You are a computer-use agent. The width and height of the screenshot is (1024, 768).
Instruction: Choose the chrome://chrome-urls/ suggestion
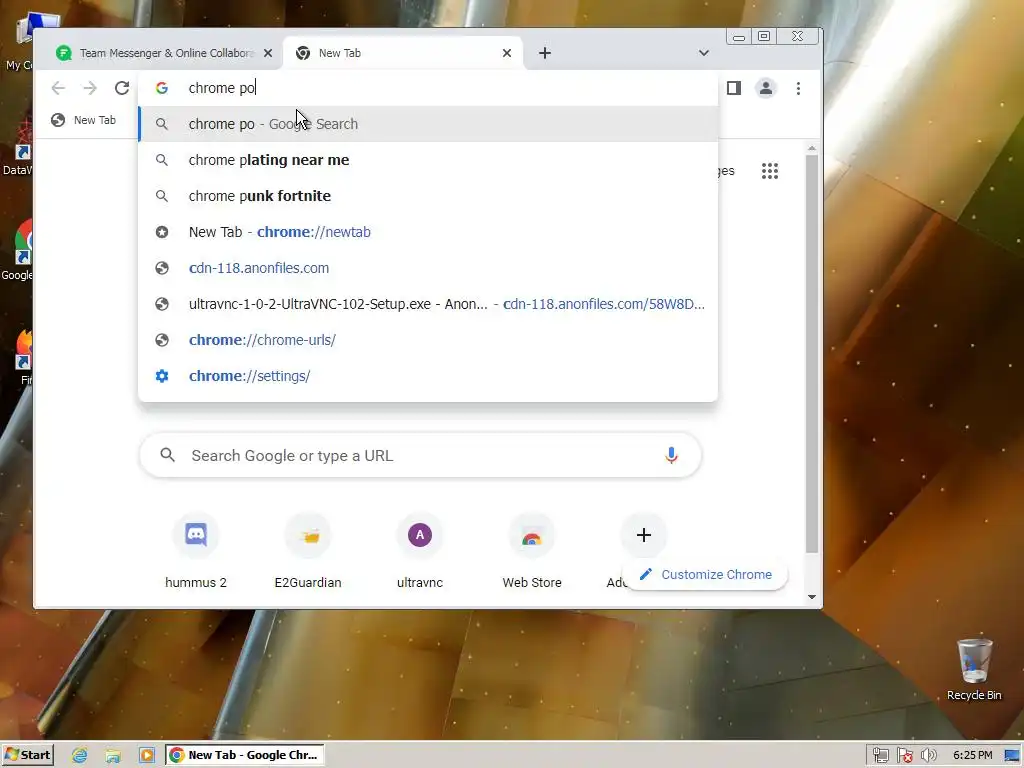[428, 340]
